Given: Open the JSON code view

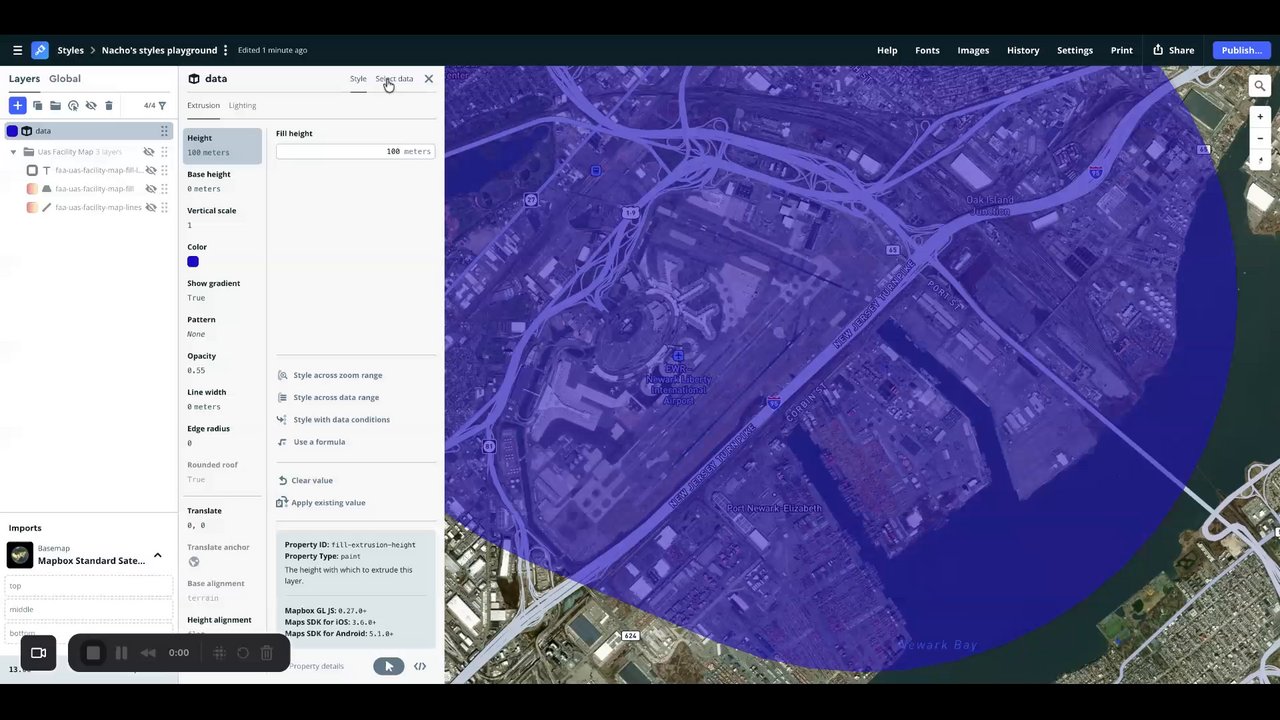Looking at the screenshot, I should coord(420,666).
